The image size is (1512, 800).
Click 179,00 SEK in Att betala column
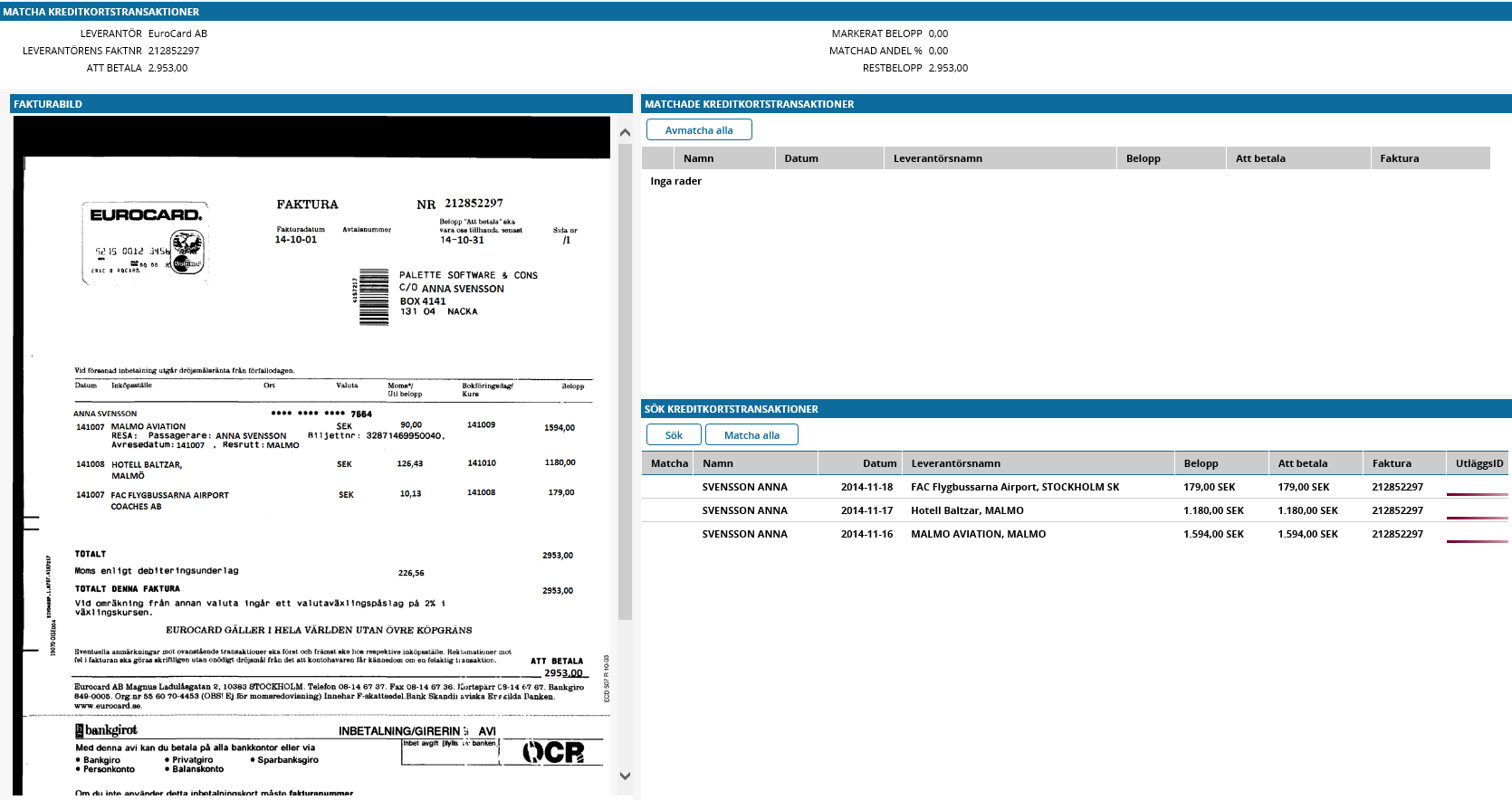click(1303, 487)
